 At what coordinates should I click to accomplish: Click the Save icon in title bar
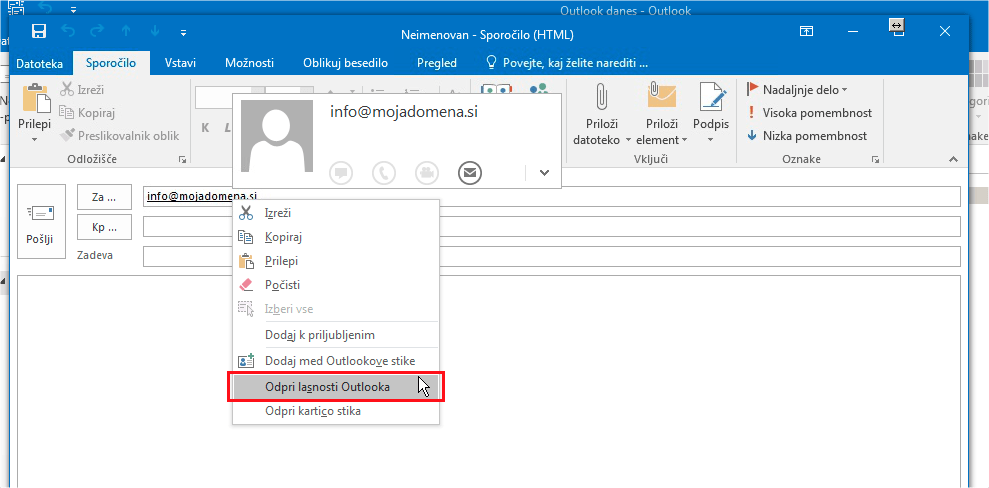click(39, 31)
